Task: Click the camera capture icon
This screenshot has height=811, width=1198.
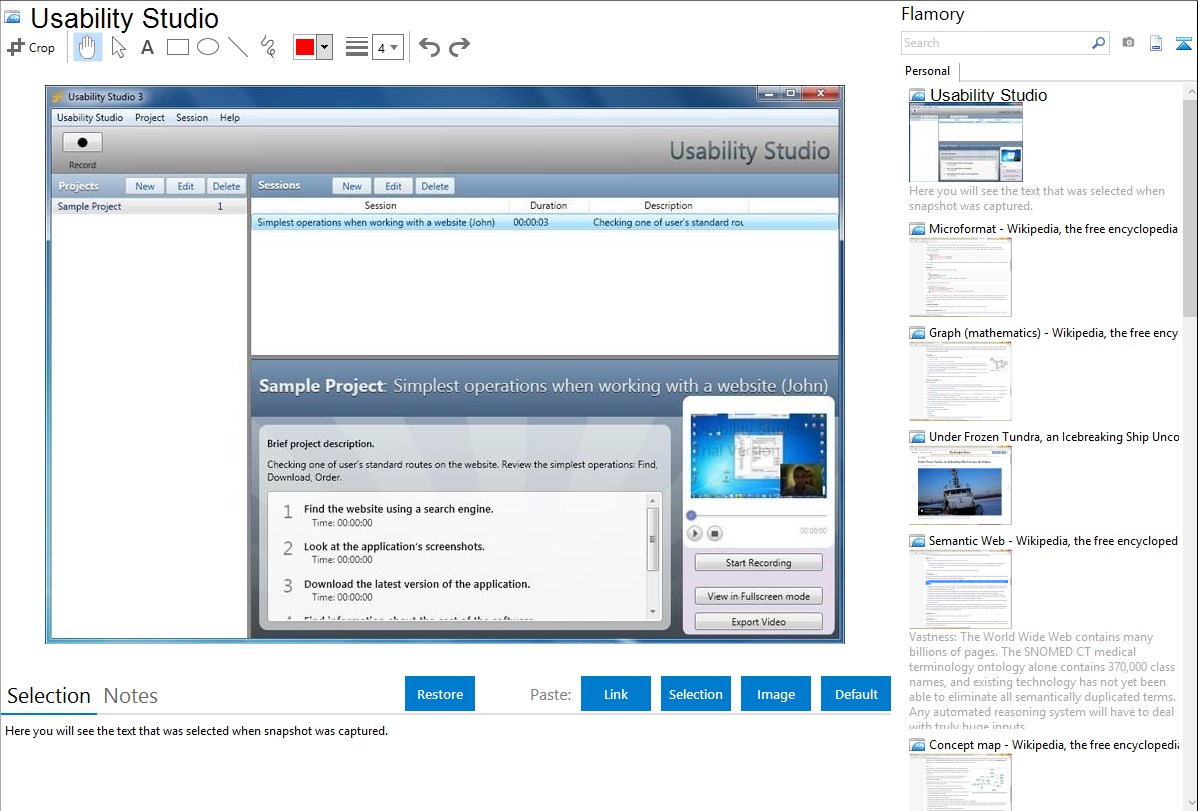Action: (1128, 43)
